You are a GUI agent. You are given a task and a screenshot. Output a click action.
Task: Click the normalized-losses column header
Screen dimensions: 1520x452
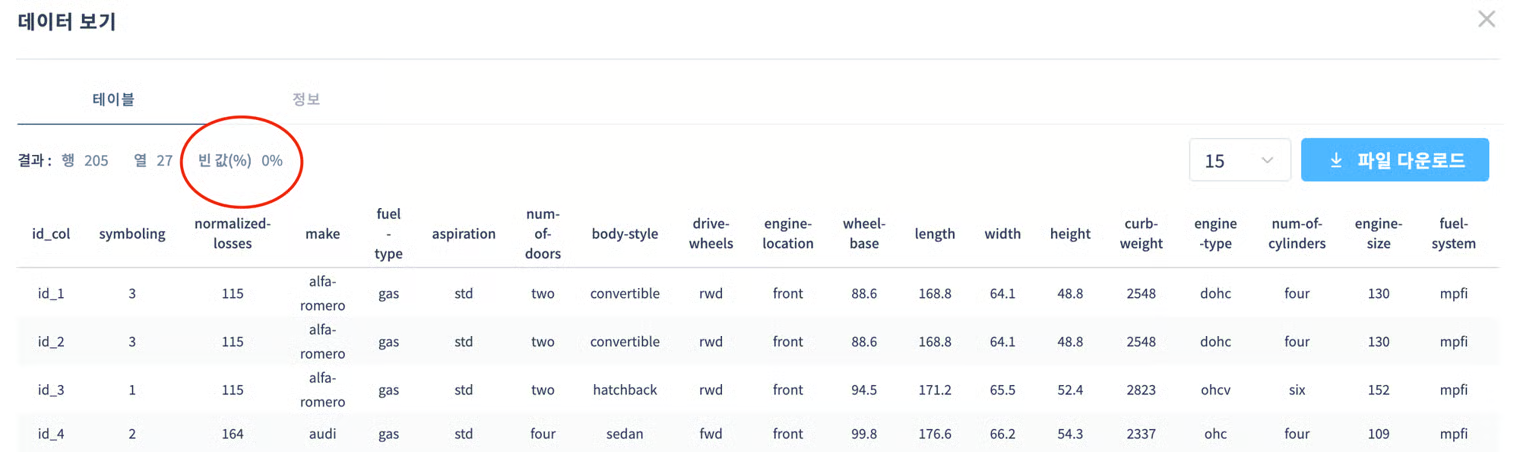232,234
